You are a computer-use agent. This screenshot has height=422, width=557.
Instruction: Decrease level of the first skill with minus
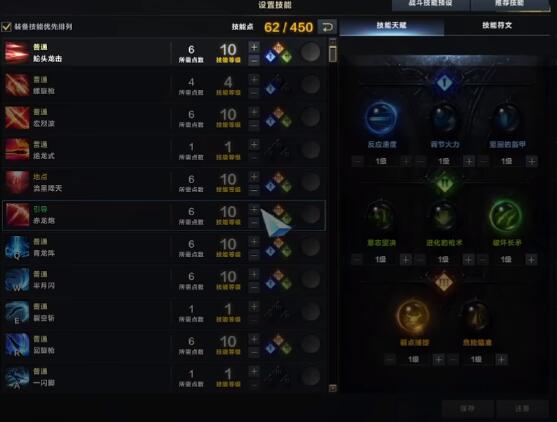point(254,60)
